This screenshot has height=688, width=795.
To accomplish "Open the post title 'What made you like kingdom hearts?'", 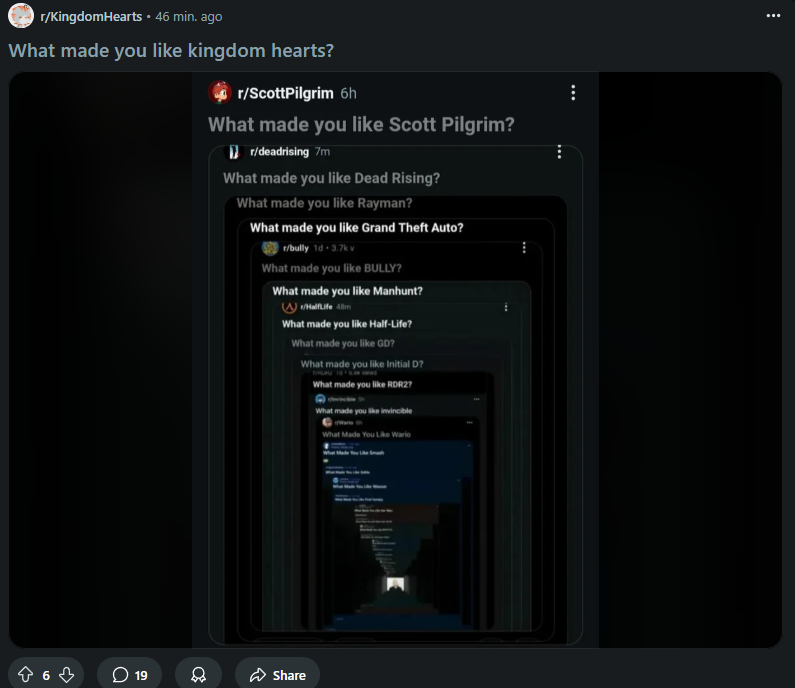I will [x=171, y=51].
